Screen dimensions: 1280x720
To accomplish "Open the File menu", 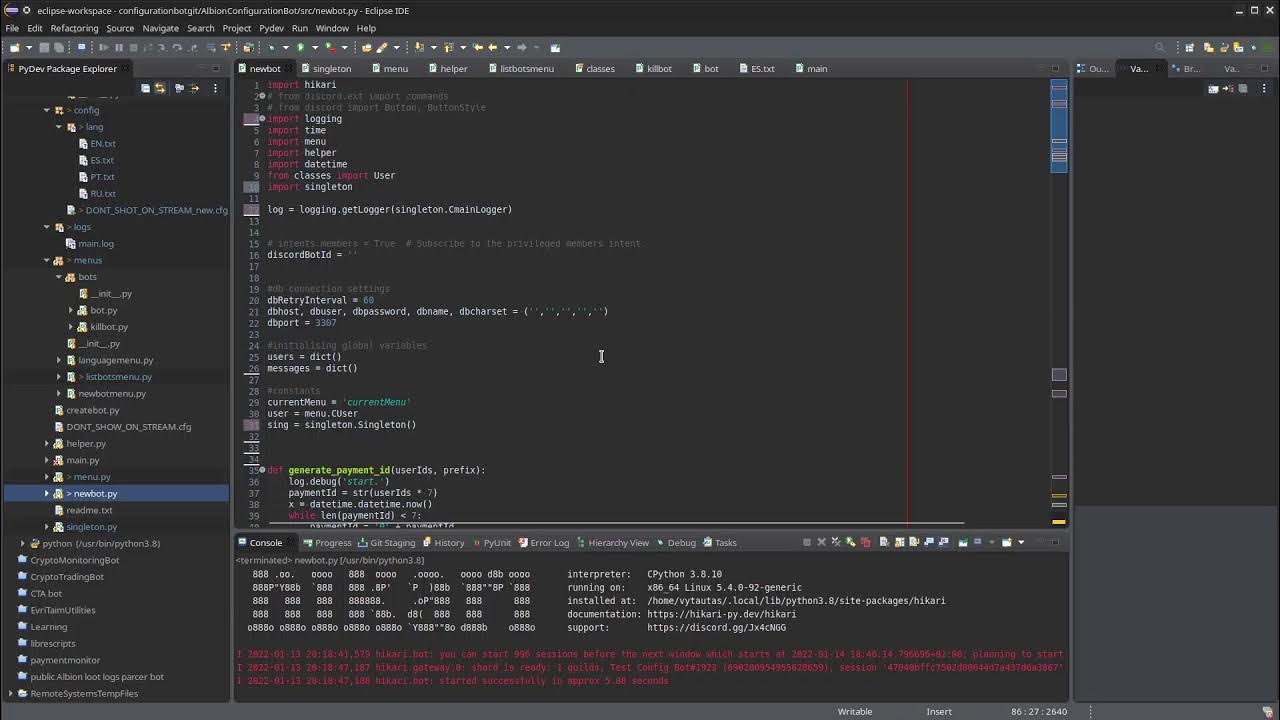I will [x=12, y=28].
